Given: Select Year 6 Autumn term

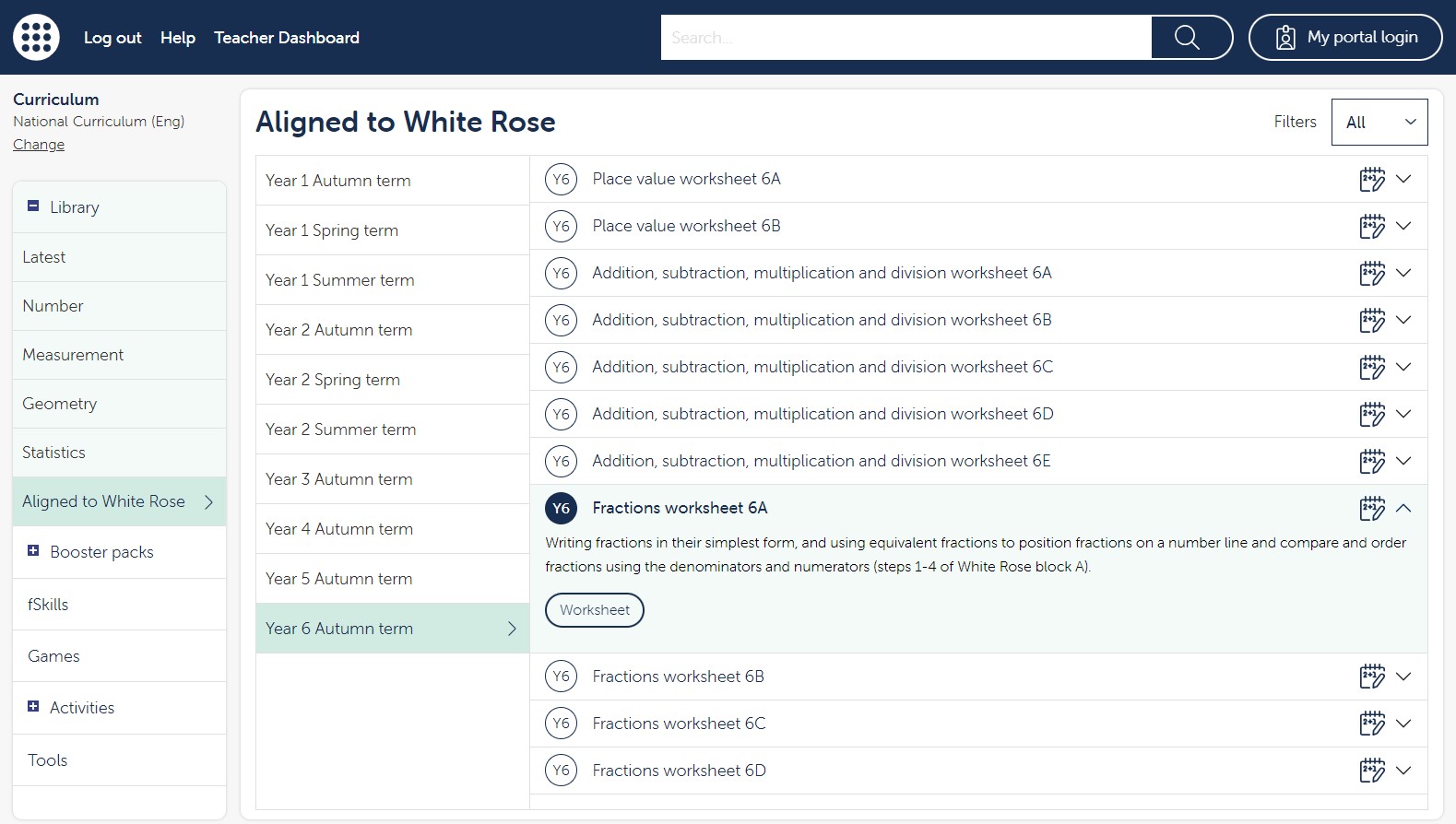Looking at the screenshot, I should point(393,629).
